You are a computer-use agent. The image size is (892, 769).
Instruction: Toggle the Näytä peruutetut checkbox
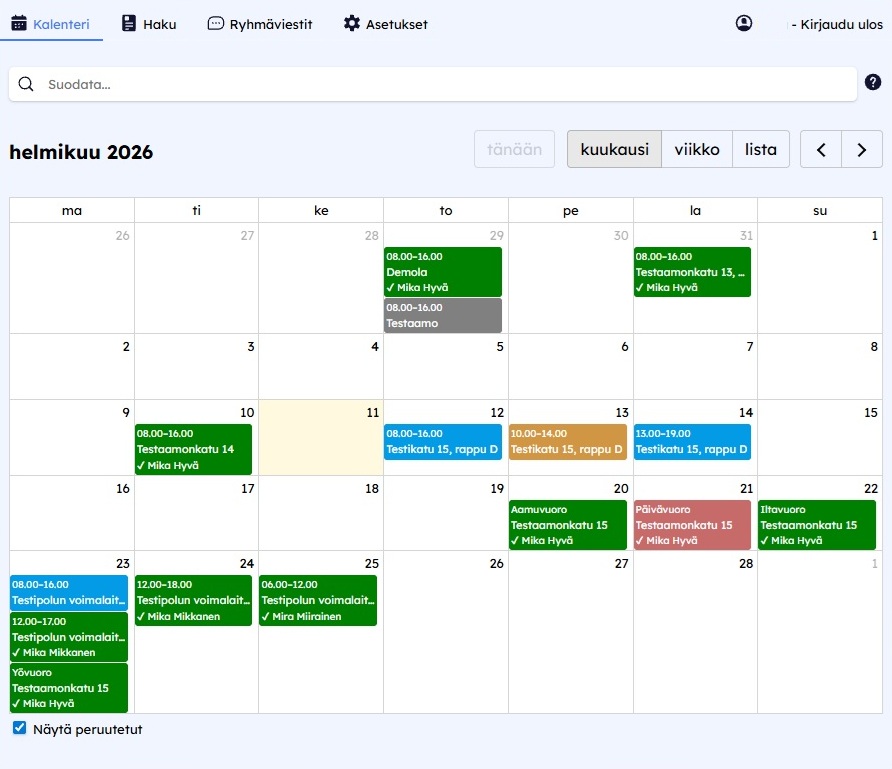click(18, 729)
